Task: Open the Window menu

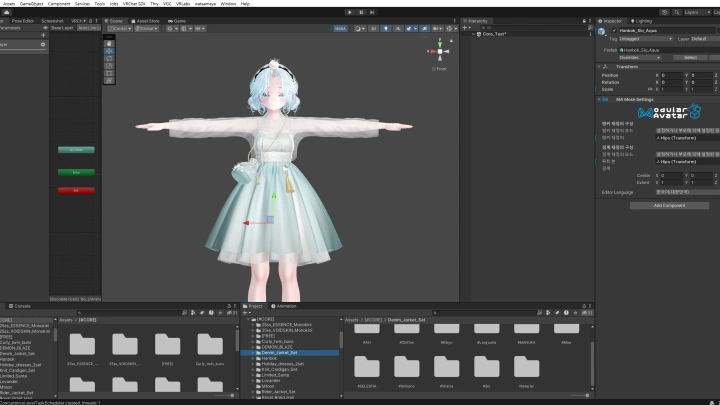Action: click(x=228, y=4)
